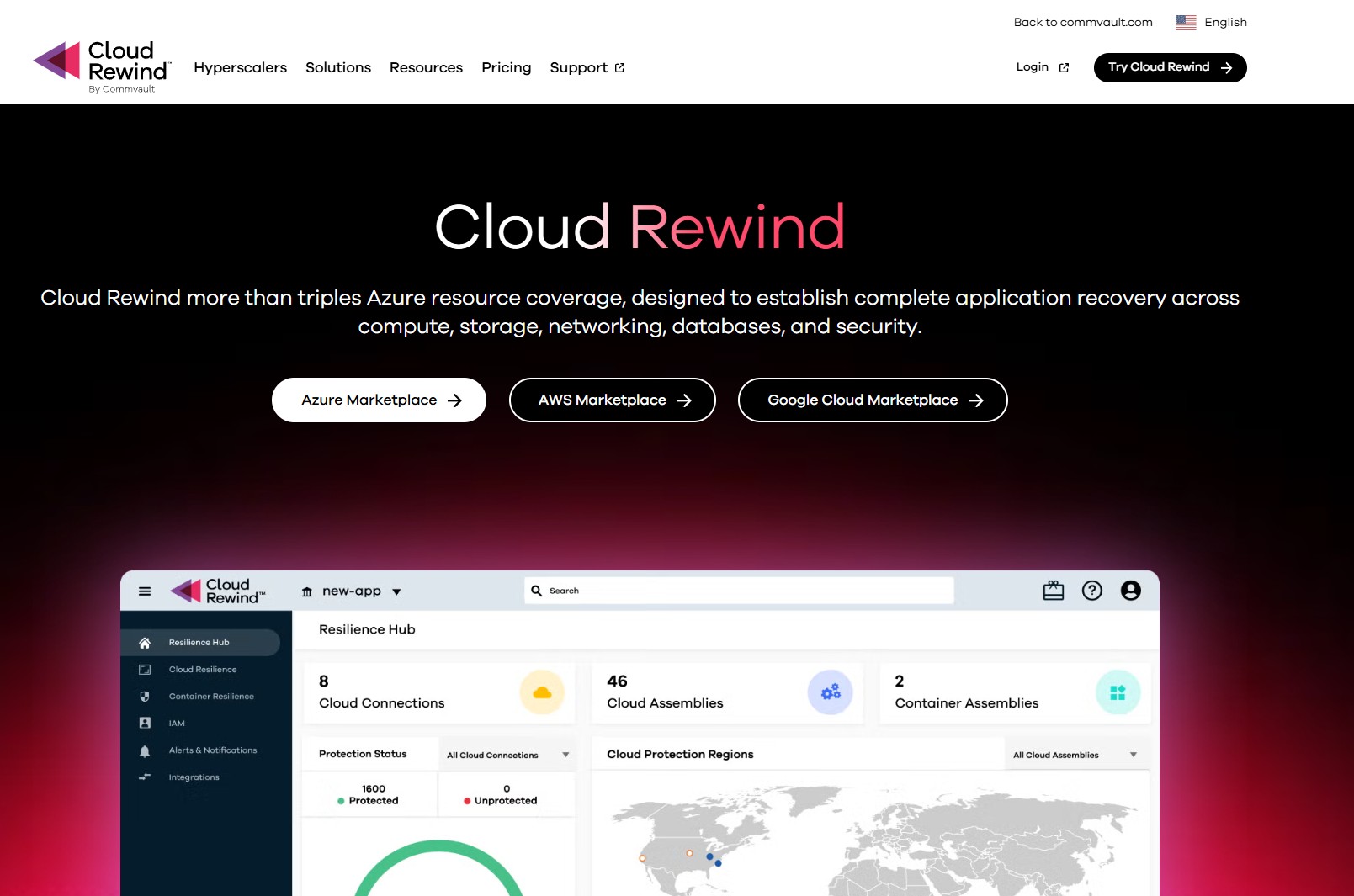Open the gift box what's new icon

[x=1054, y=591]
